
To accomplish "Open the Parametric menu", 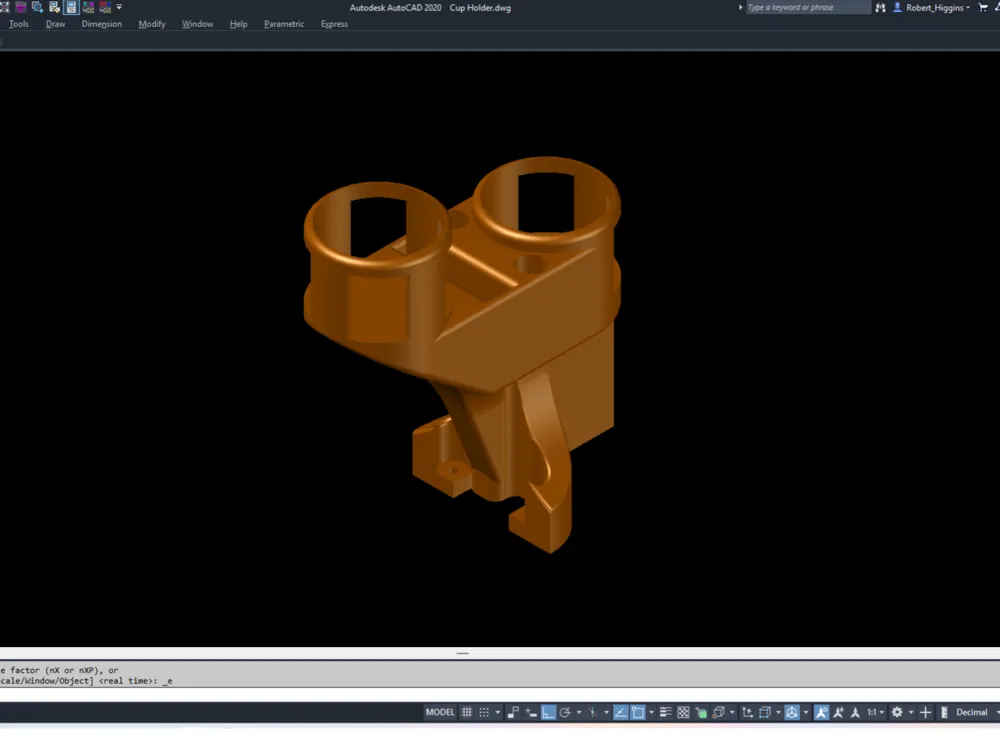I will point(284,24).
